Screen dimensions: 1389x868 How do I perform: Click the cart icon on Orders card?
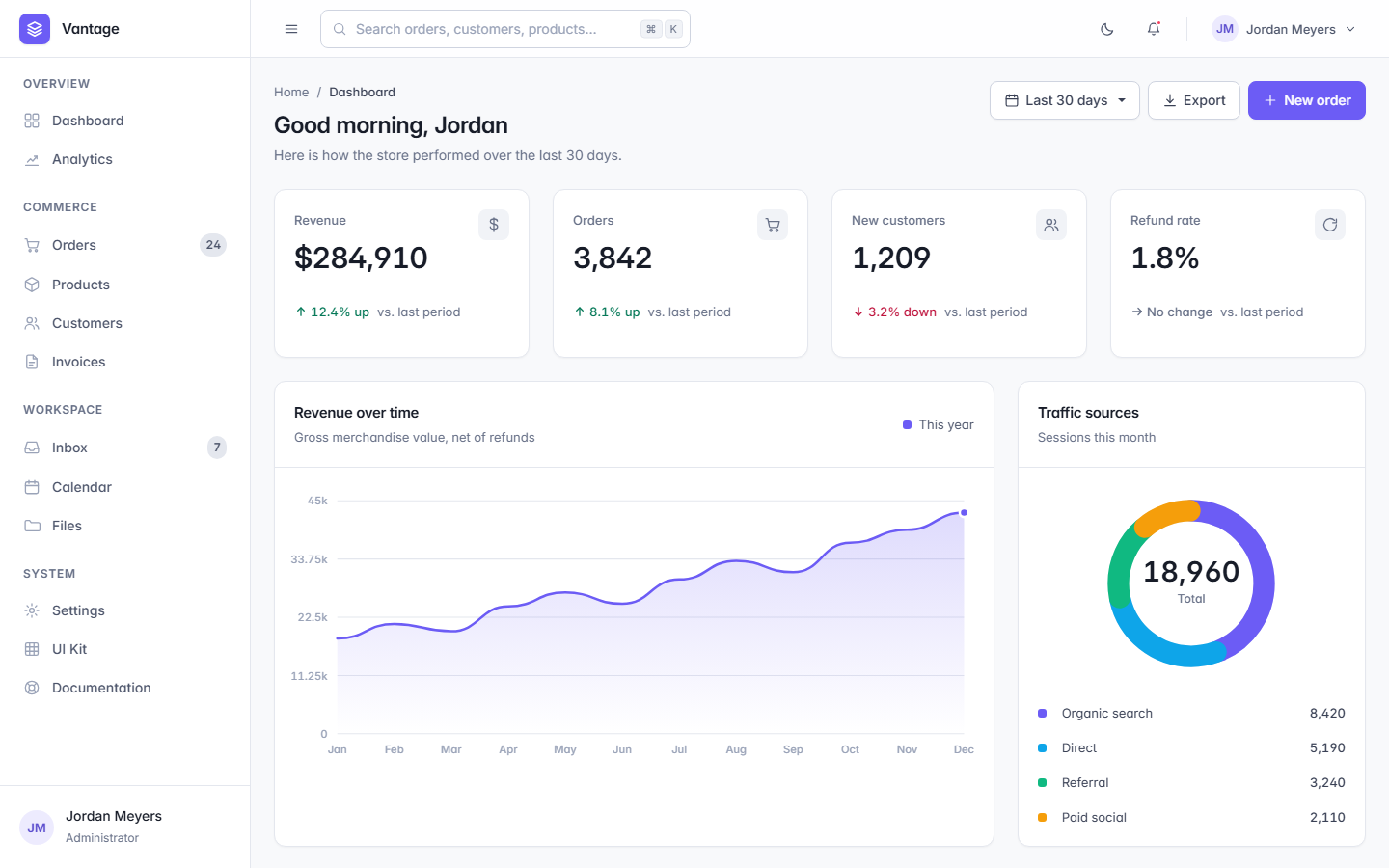(x=773, y=225)
